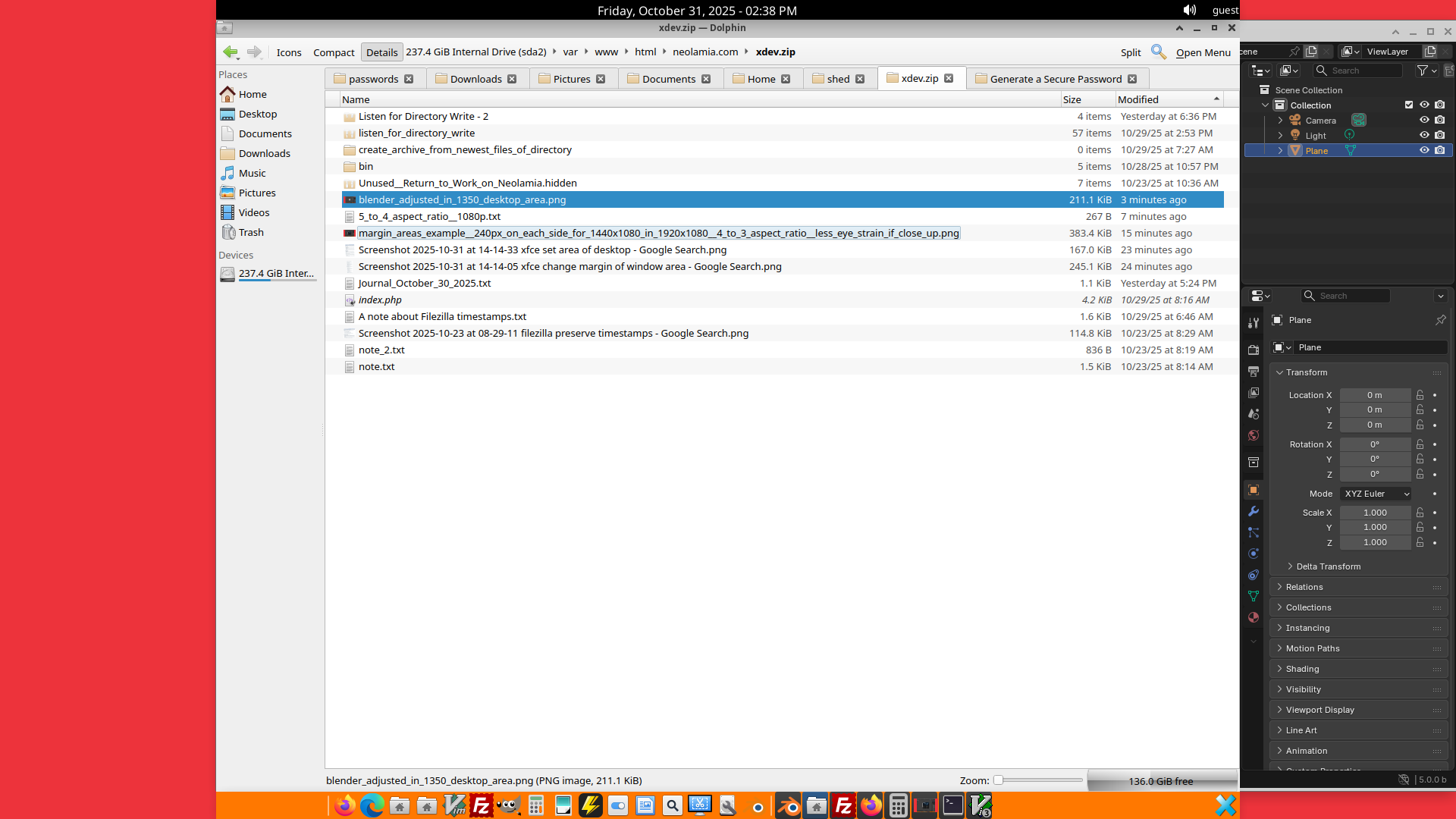Switch to Generate a Secure Password tab
The image size is (1456, 819).
pyautogui.click(x=1055, y=79)
